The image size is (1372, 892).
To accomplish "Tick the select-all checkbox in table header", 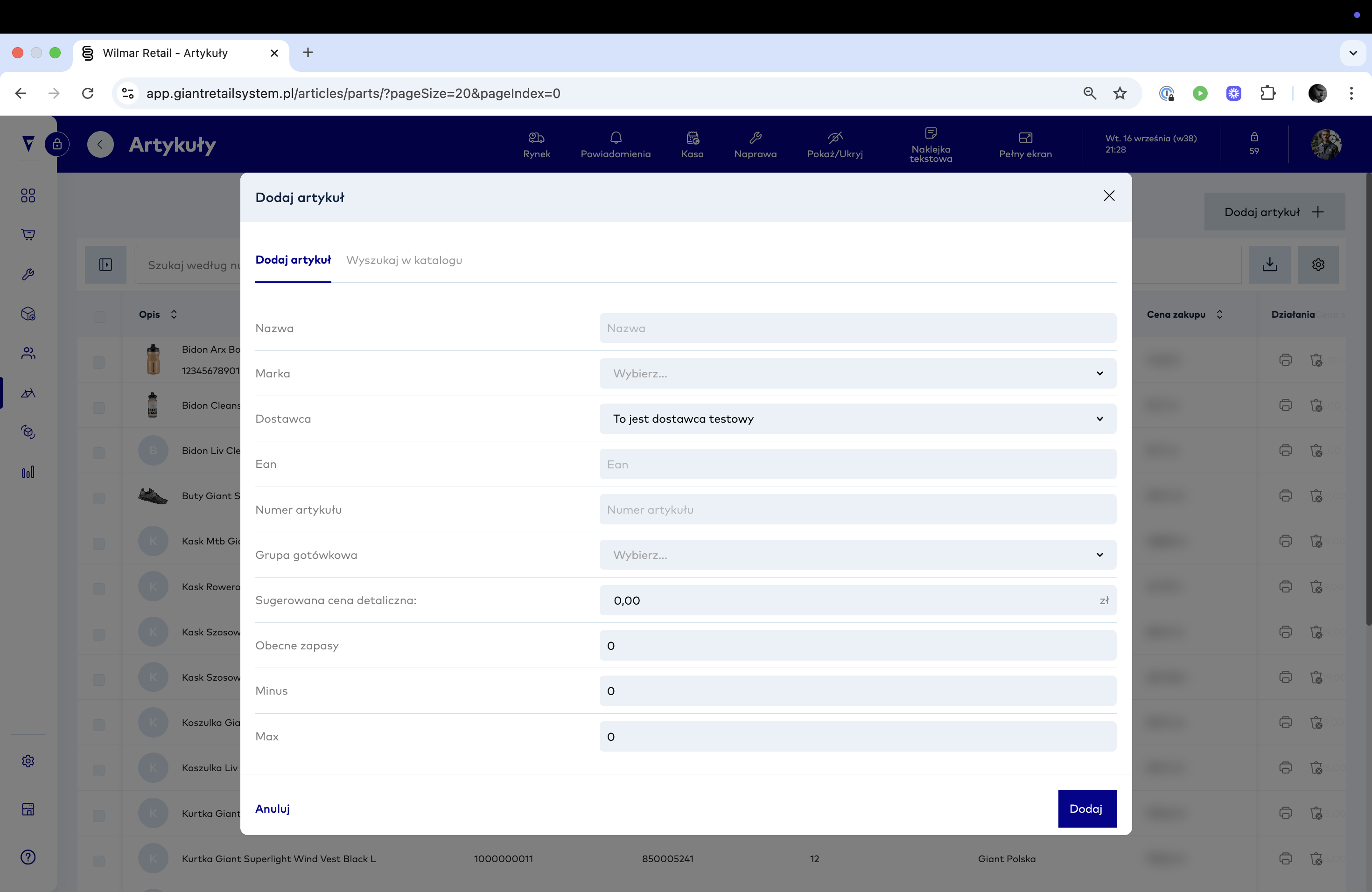I will [x=99, y=316].
